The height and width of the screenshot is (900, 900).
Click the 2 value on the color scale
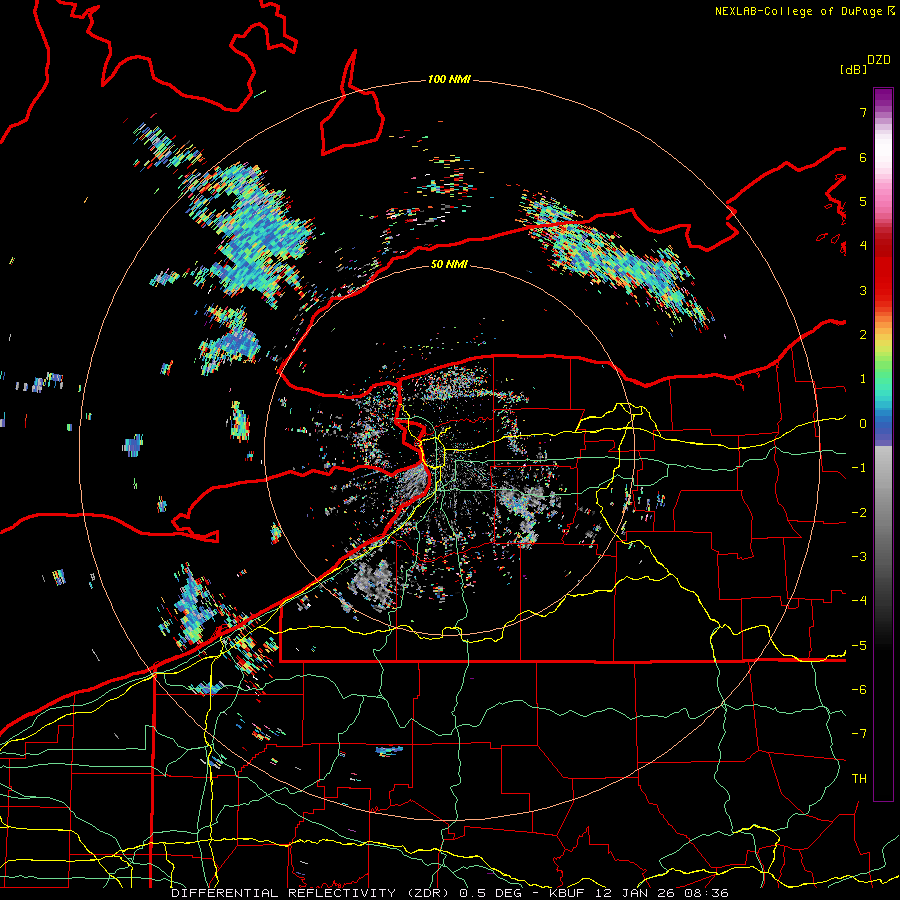863,335
